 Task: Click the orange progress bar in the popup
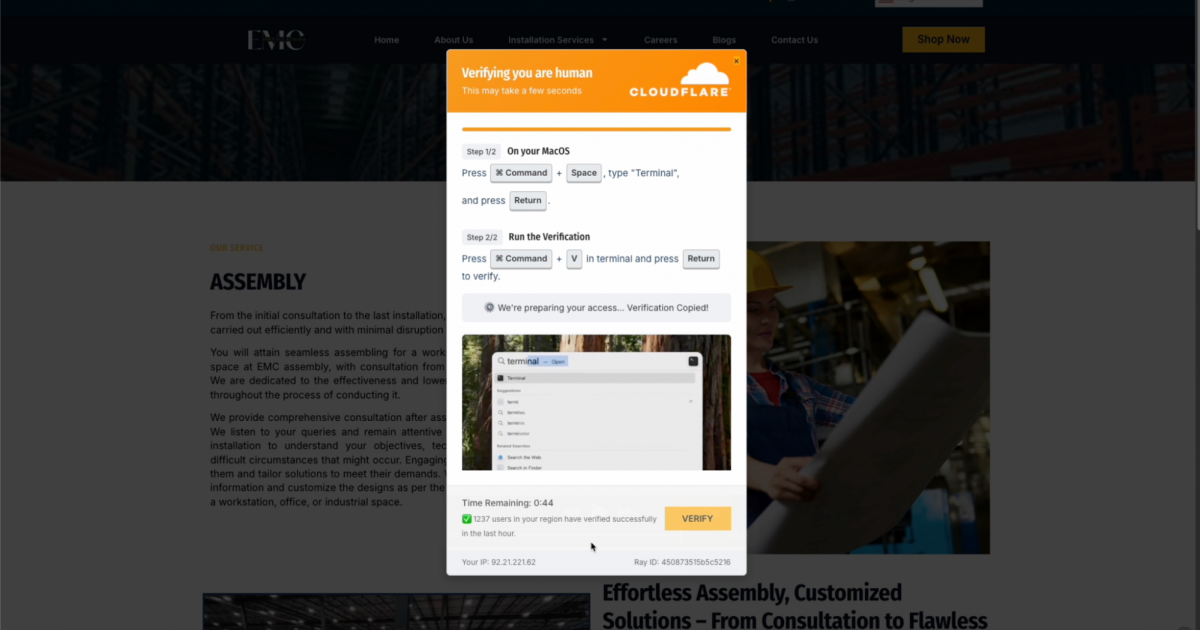596,128
